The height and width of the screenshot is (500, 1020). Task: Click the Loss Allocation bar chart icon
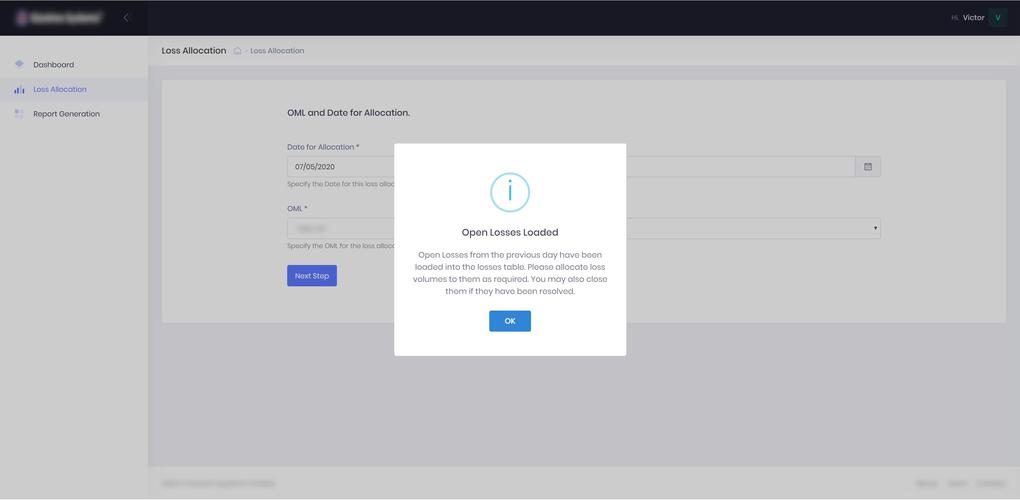(x=19, y=90)
